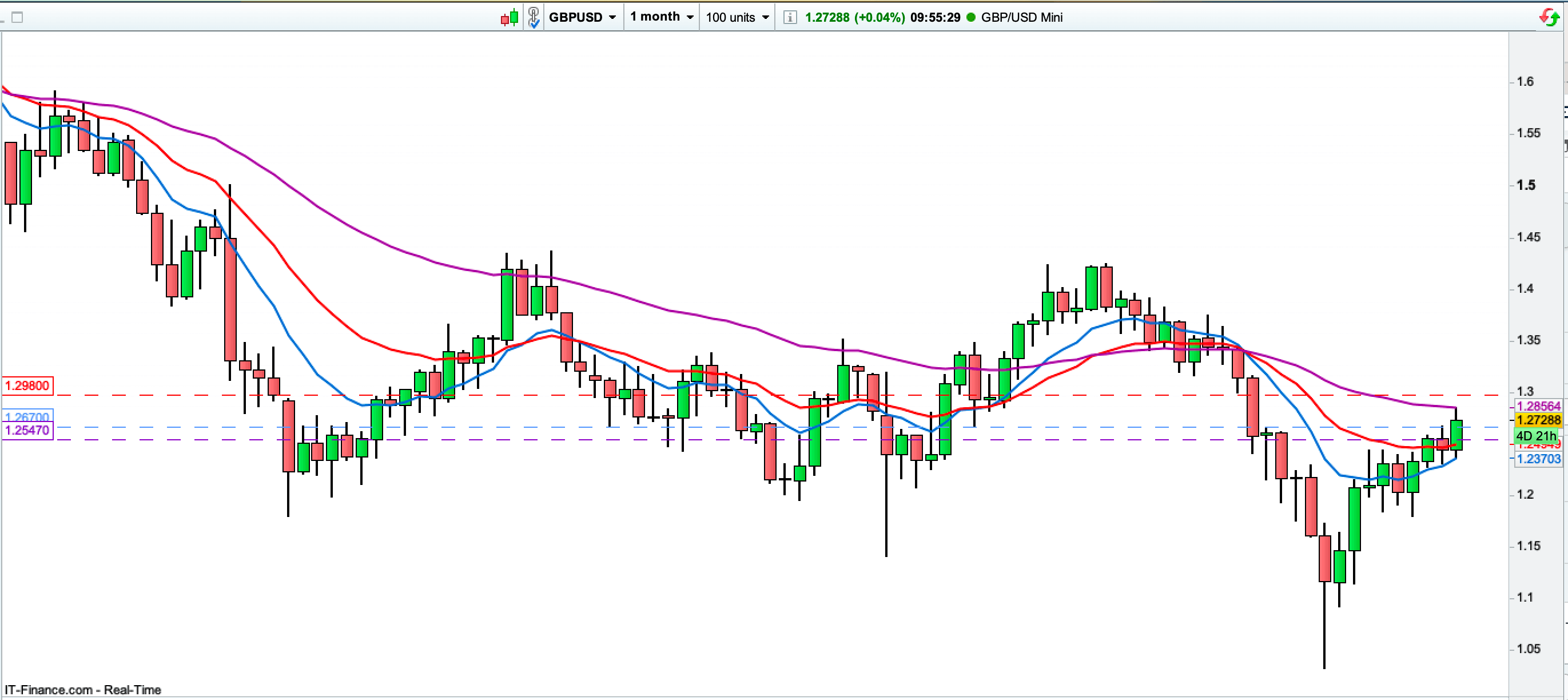Image resolution: width=1568 pixels, height=700 pixels.
Task: Click the chart link checkmark icon
Action: [x=534, y=17]
